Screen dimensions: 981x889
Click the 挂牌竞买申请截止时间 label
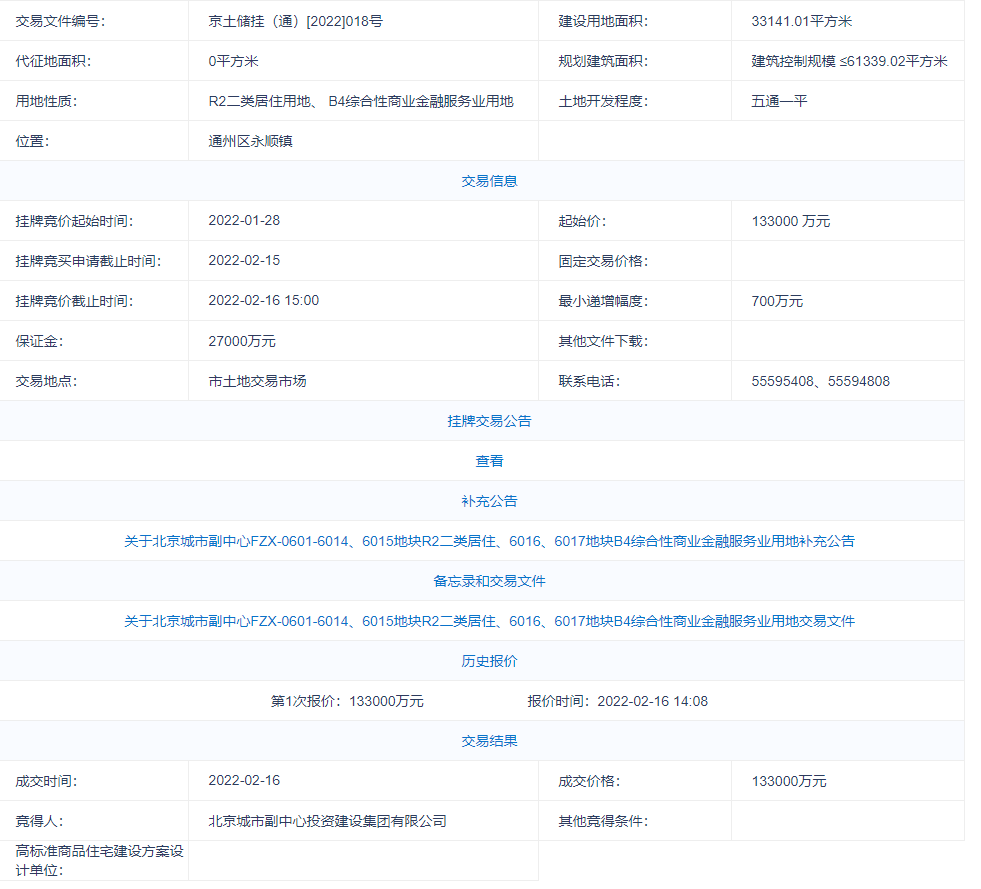pos(88,262)
